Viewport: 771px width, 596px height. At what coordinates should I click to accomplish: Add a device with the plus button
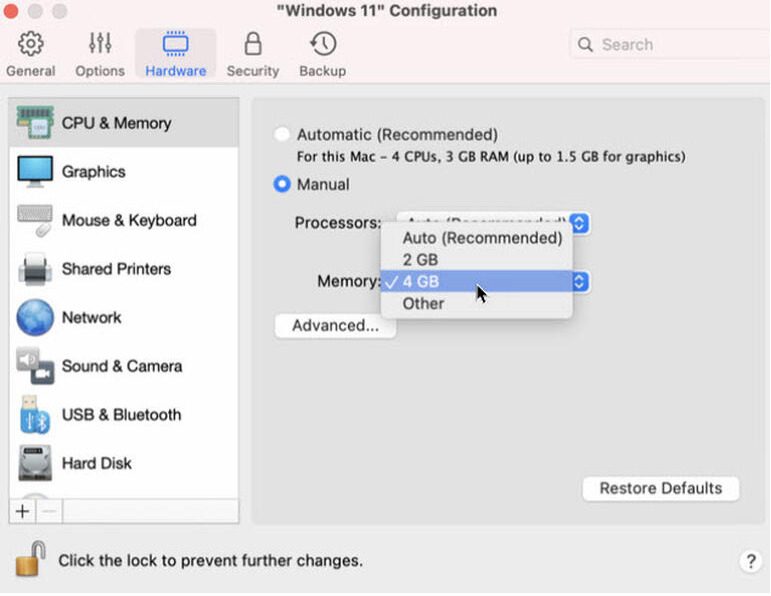23,511
